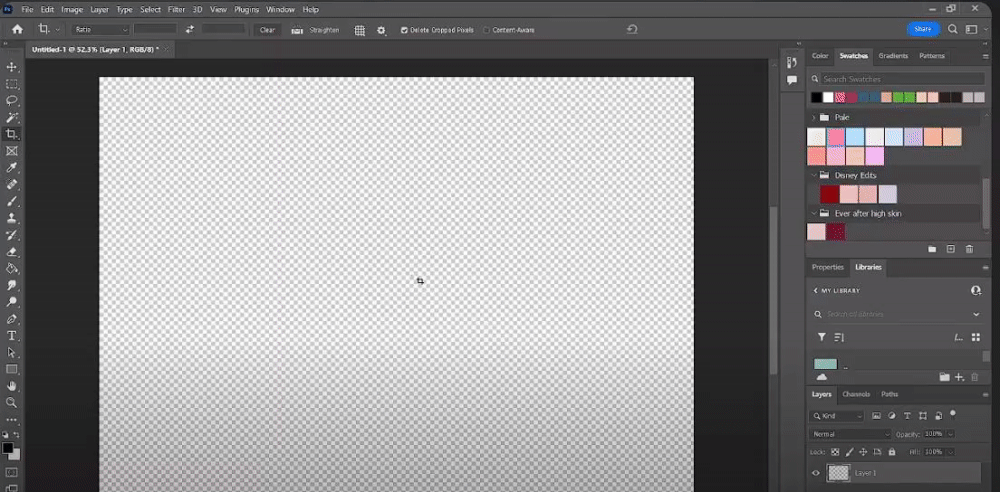Toggle Delete Cropped Pixels checkbox
The height and width of the screenshot is (492, 1000).
tap(404, 30)
